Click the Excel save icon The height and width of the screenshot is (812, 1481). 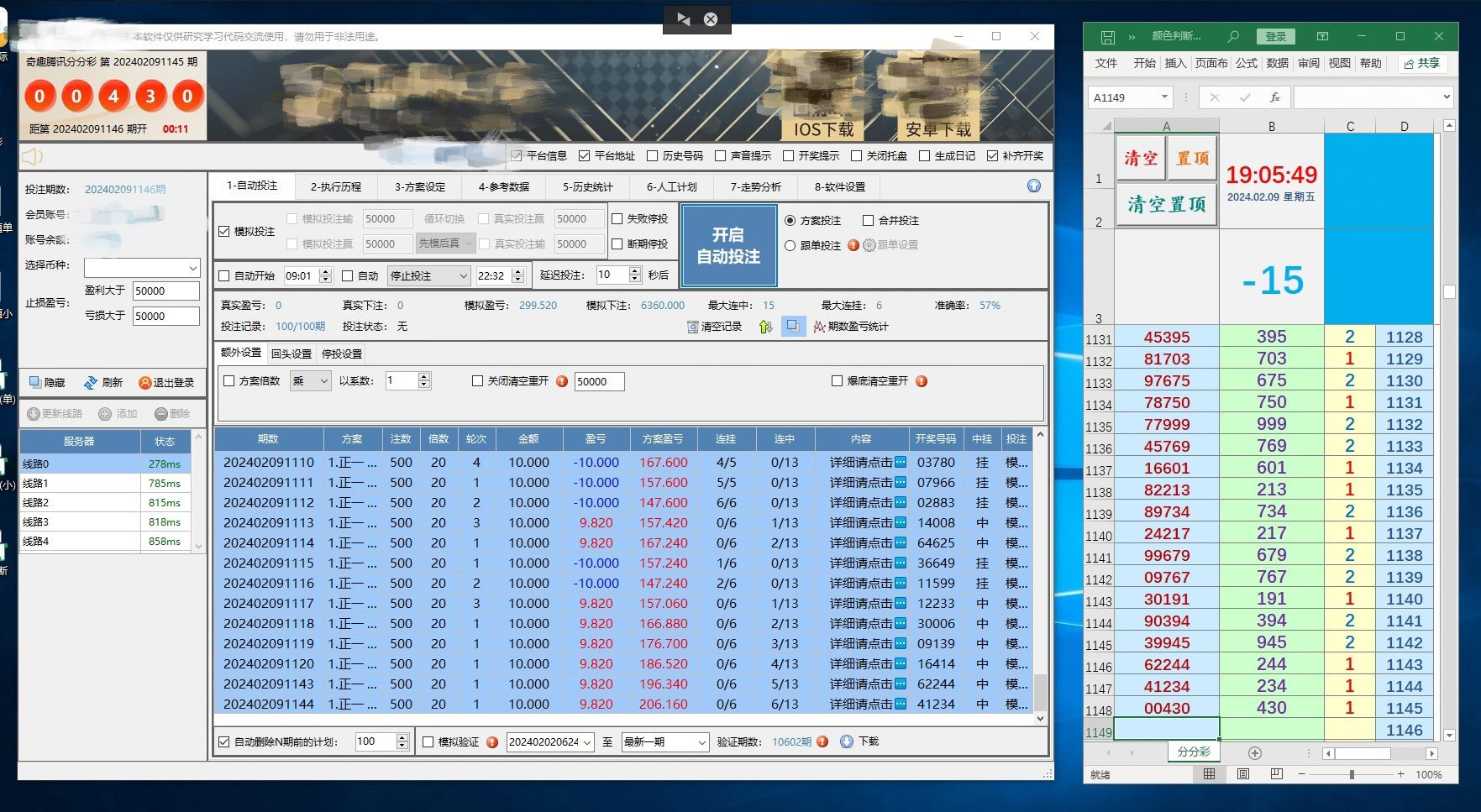point(1108,37)
